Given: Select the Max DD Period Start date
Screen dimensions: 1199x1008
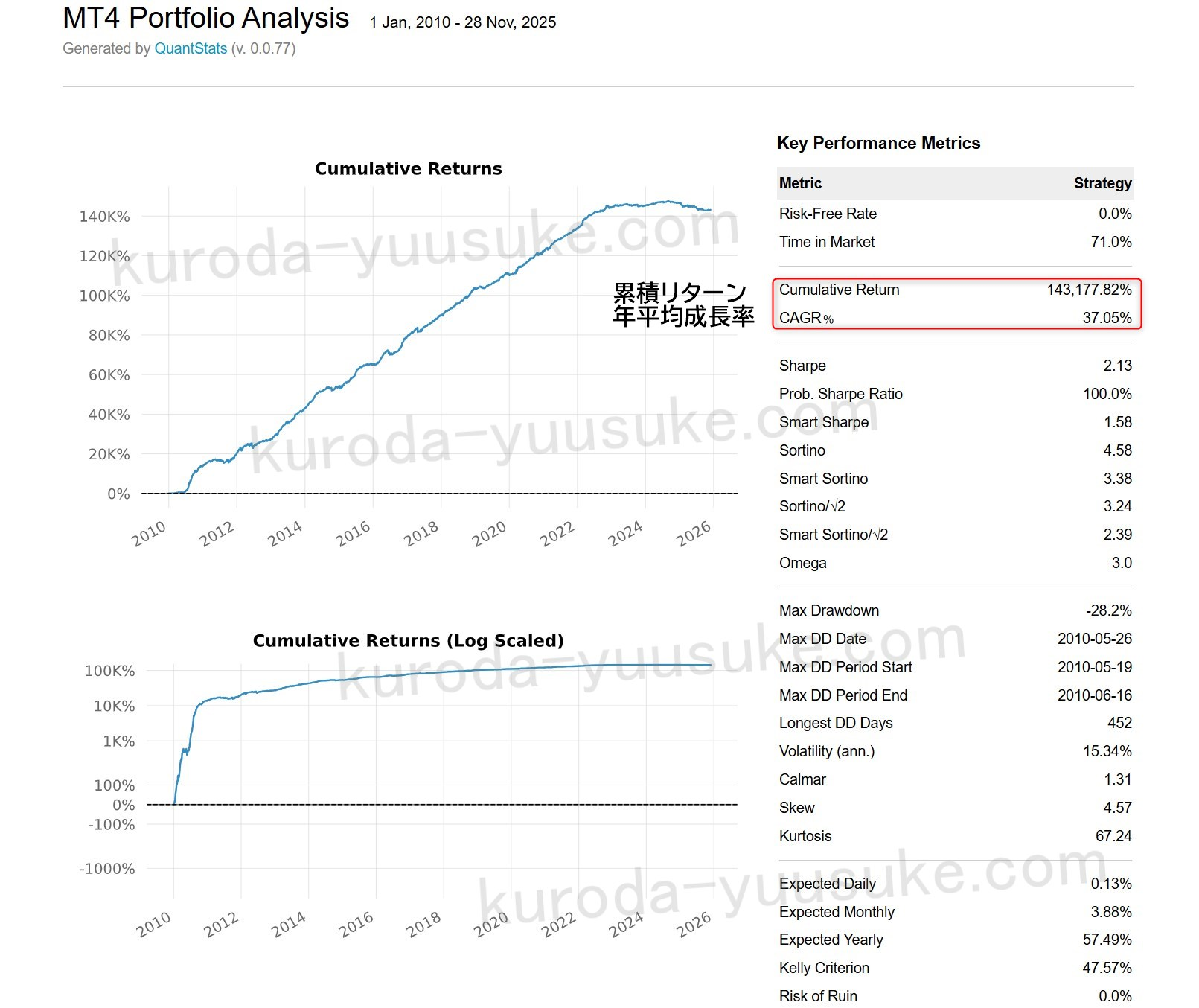Looking at the screenshot, I should pos(1094,667).
